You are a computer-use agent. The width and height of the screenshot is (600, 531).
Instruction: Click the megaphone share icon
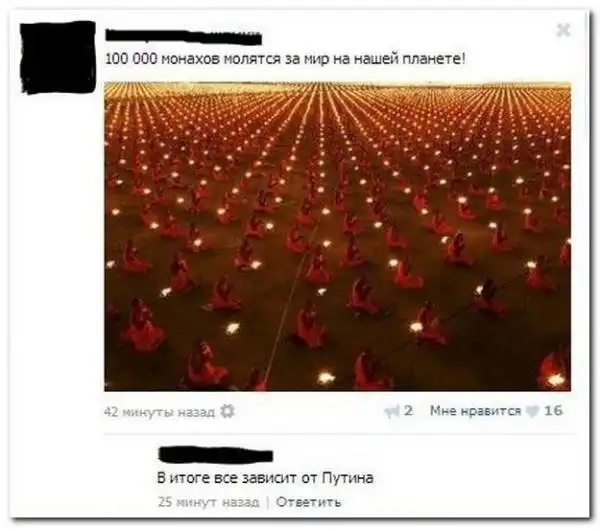[x=392, y=412]
